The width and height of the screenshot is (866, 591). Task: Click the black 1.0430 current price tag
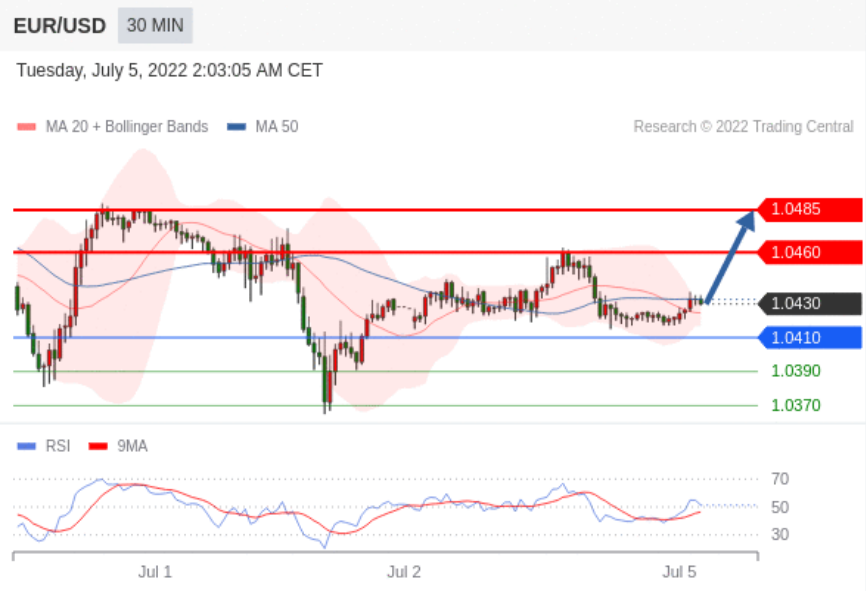[810, 303]
